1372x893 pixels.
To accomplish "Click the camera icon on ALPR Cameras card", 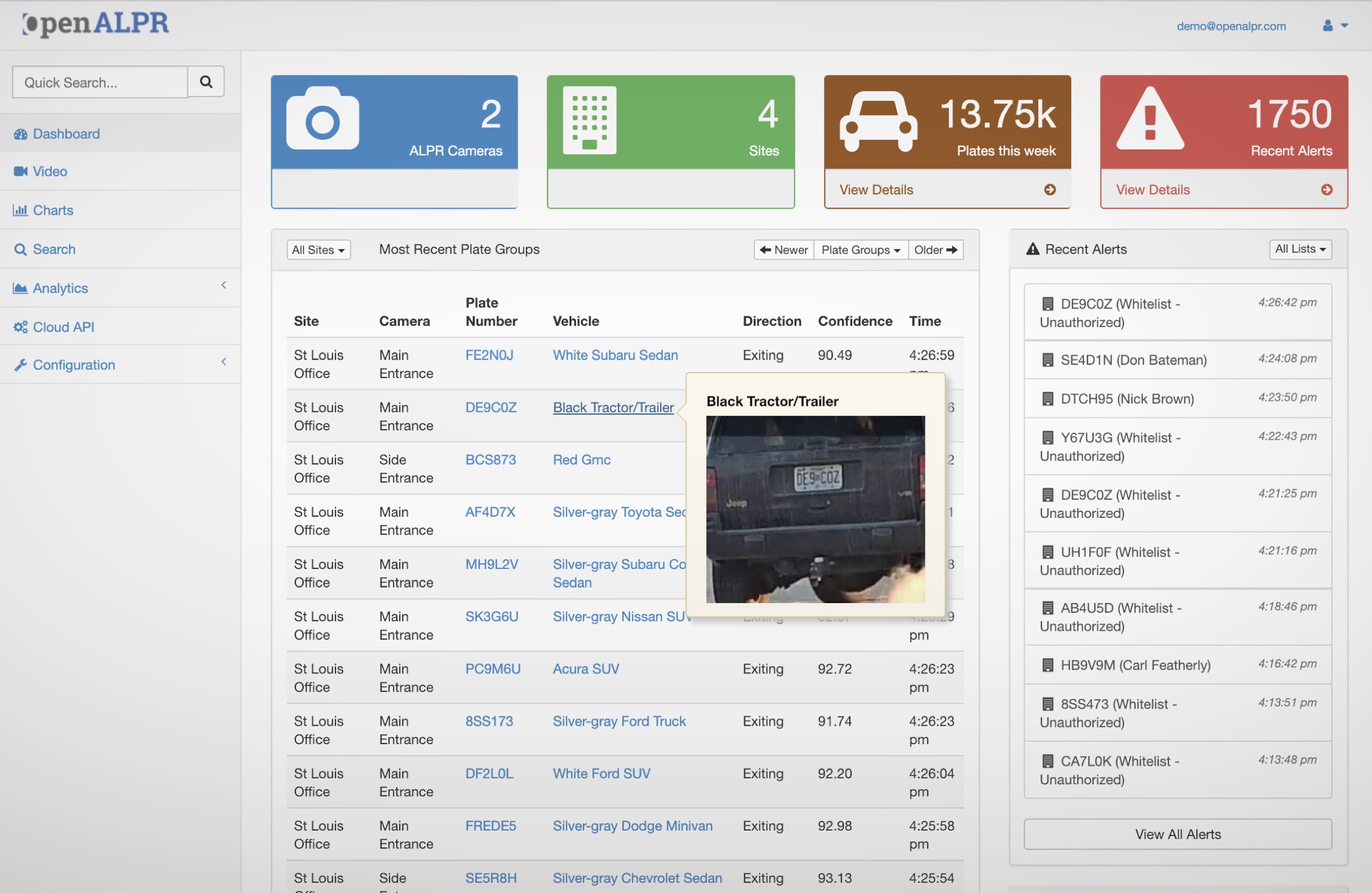I will [322, 118].
